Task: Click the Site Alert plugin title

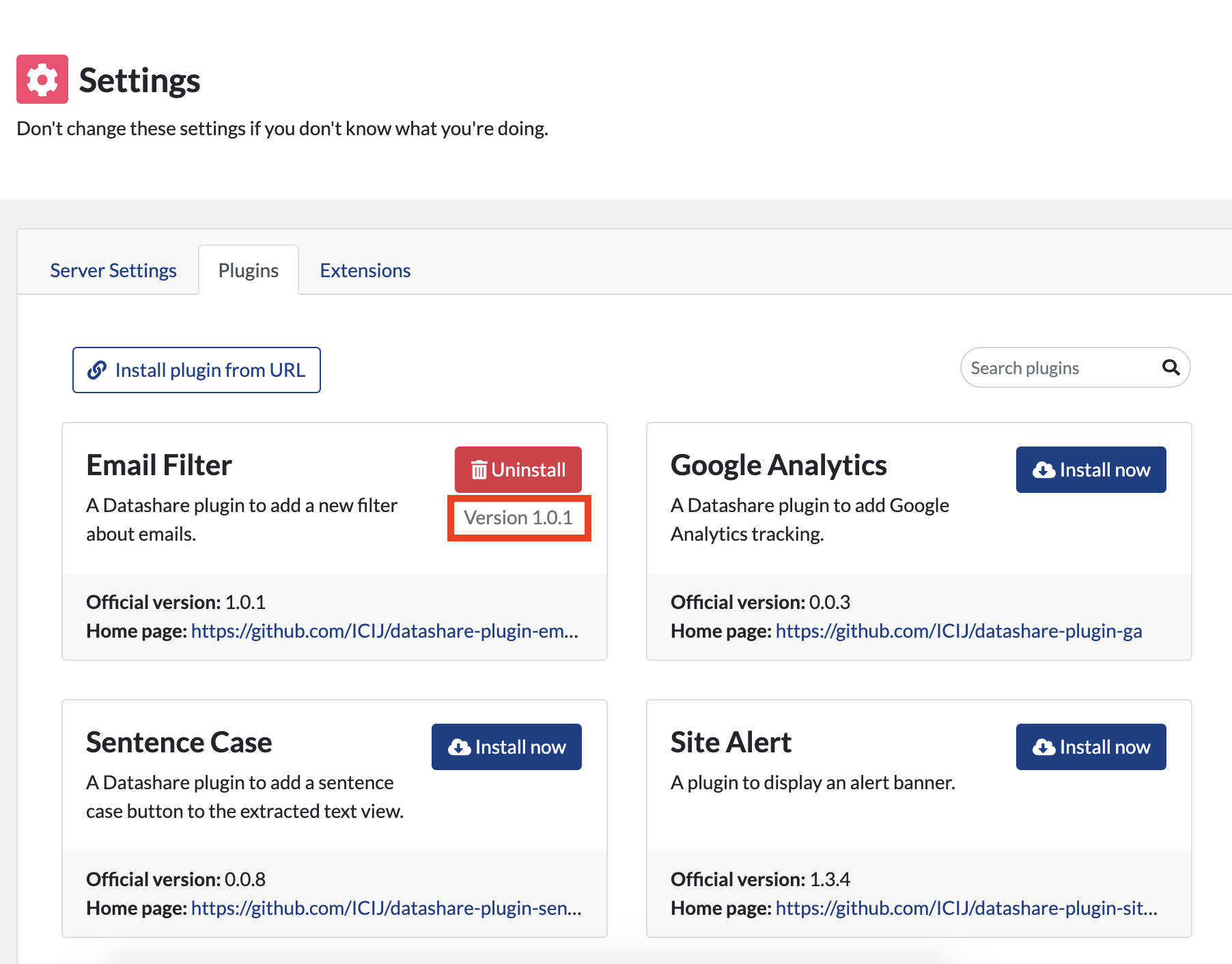Action: point(731,742)
